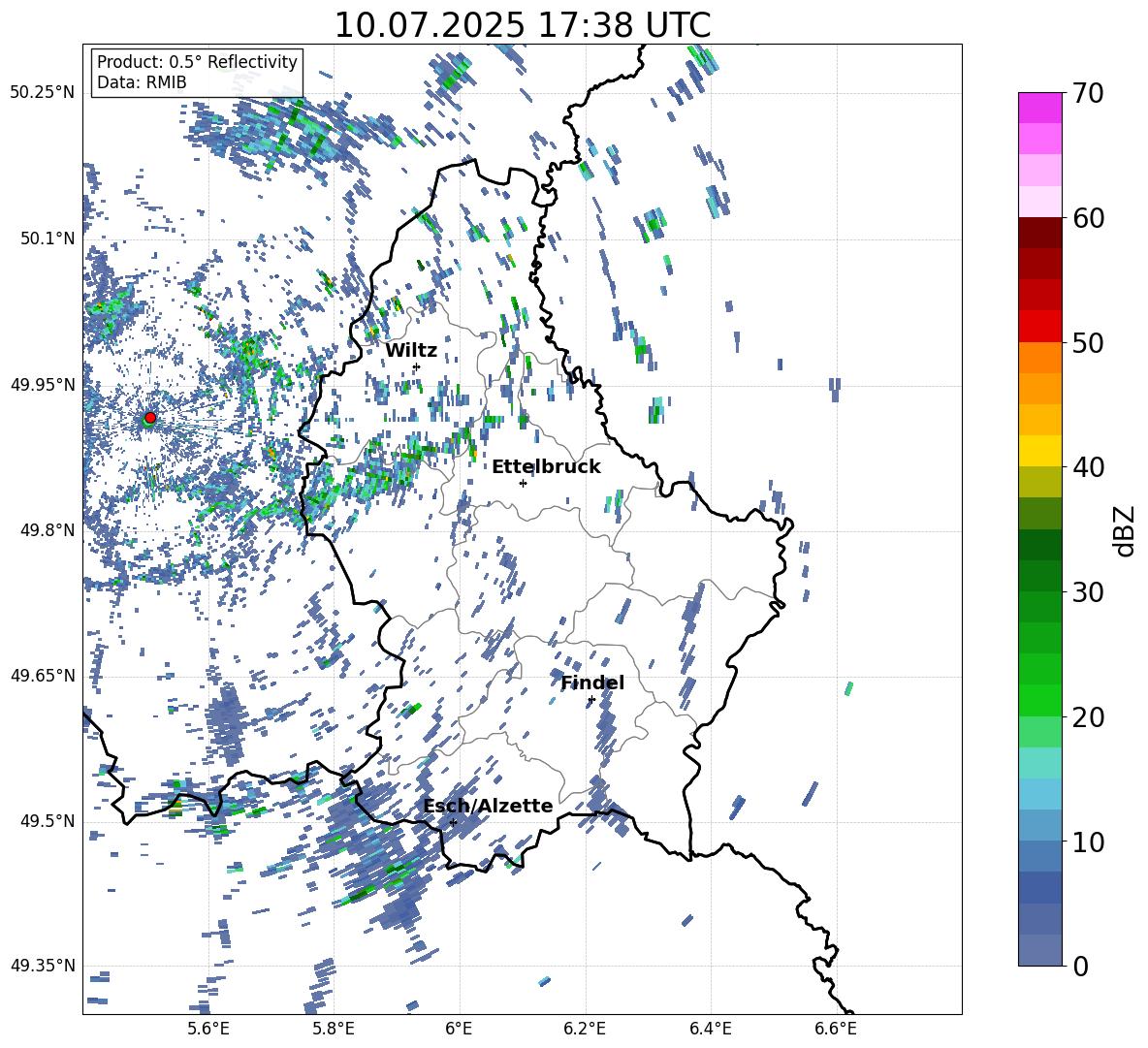This screenshot has height=1048, width=1148.
Task: Click the 0 value on colorbar
Action: (x=1080, y=966)
